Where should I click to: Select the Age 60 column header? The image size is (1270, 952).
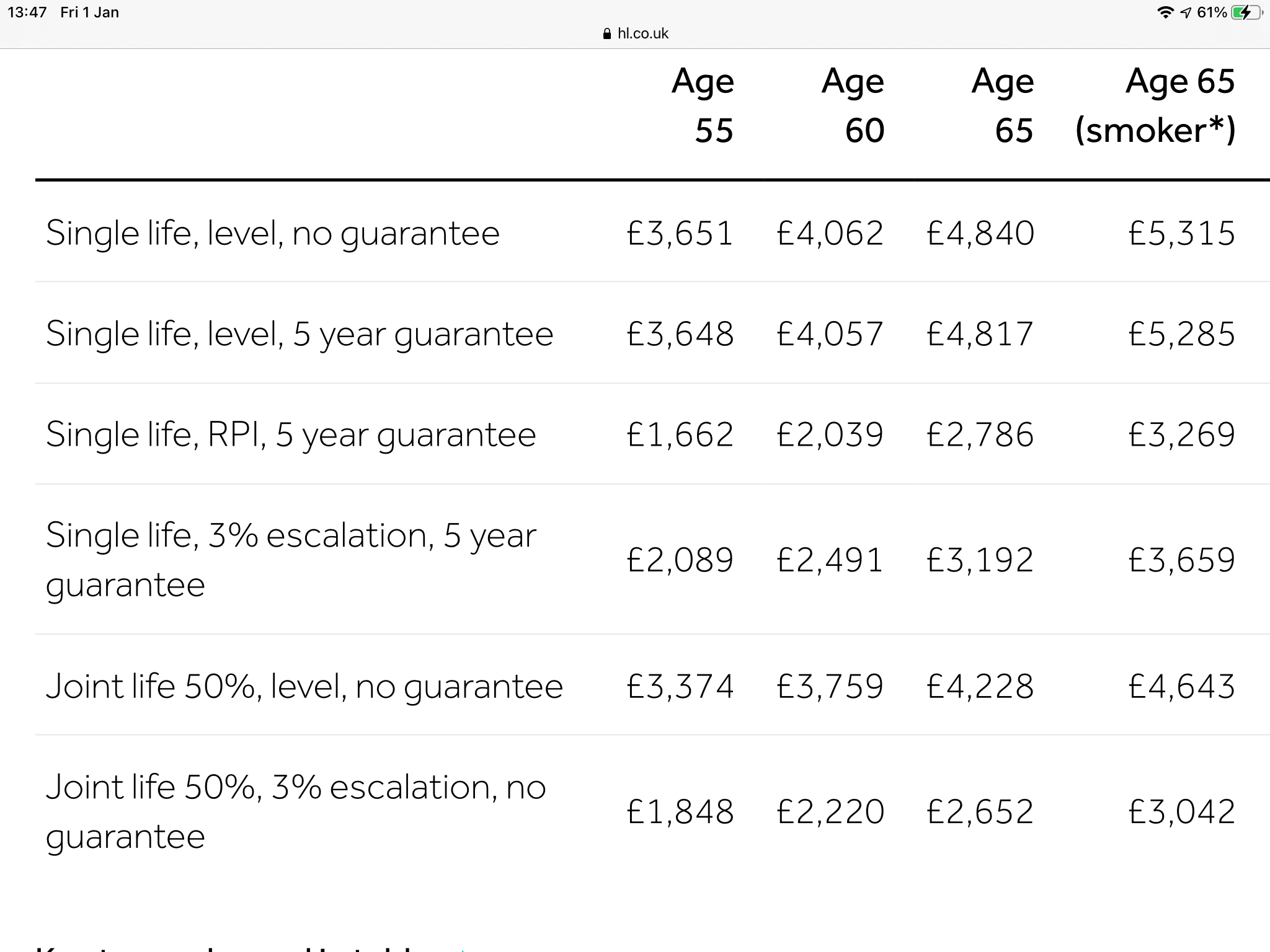853,105
